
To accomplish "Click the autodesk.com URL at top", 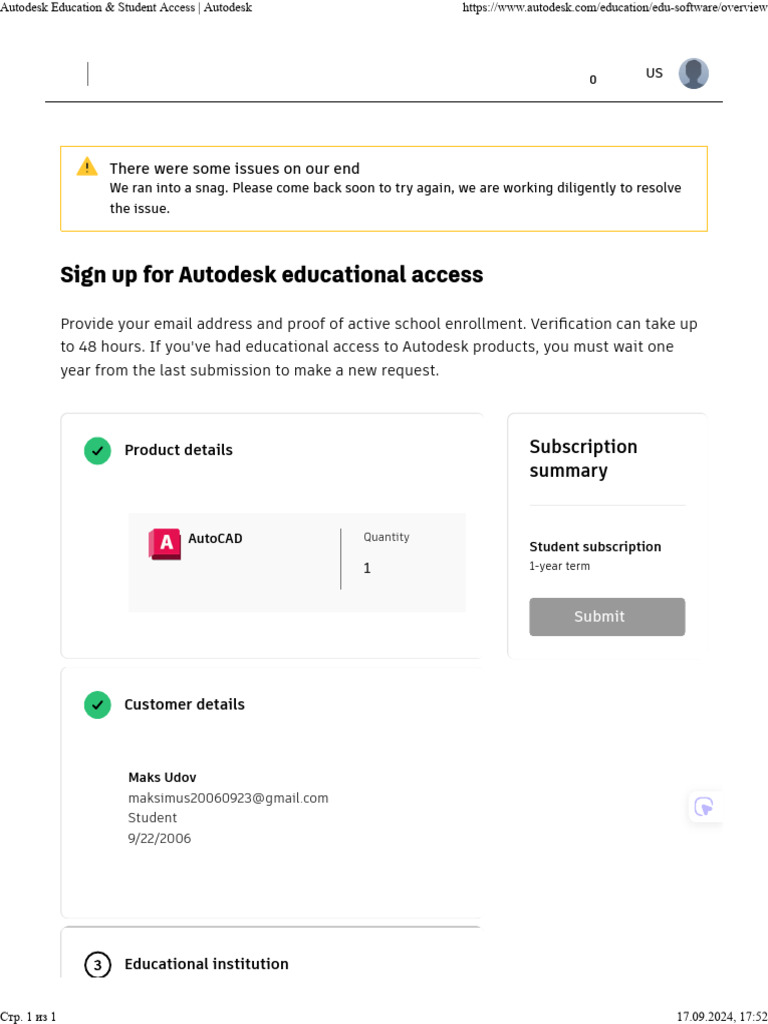I will pyautogui.click(x=613, y=7).
